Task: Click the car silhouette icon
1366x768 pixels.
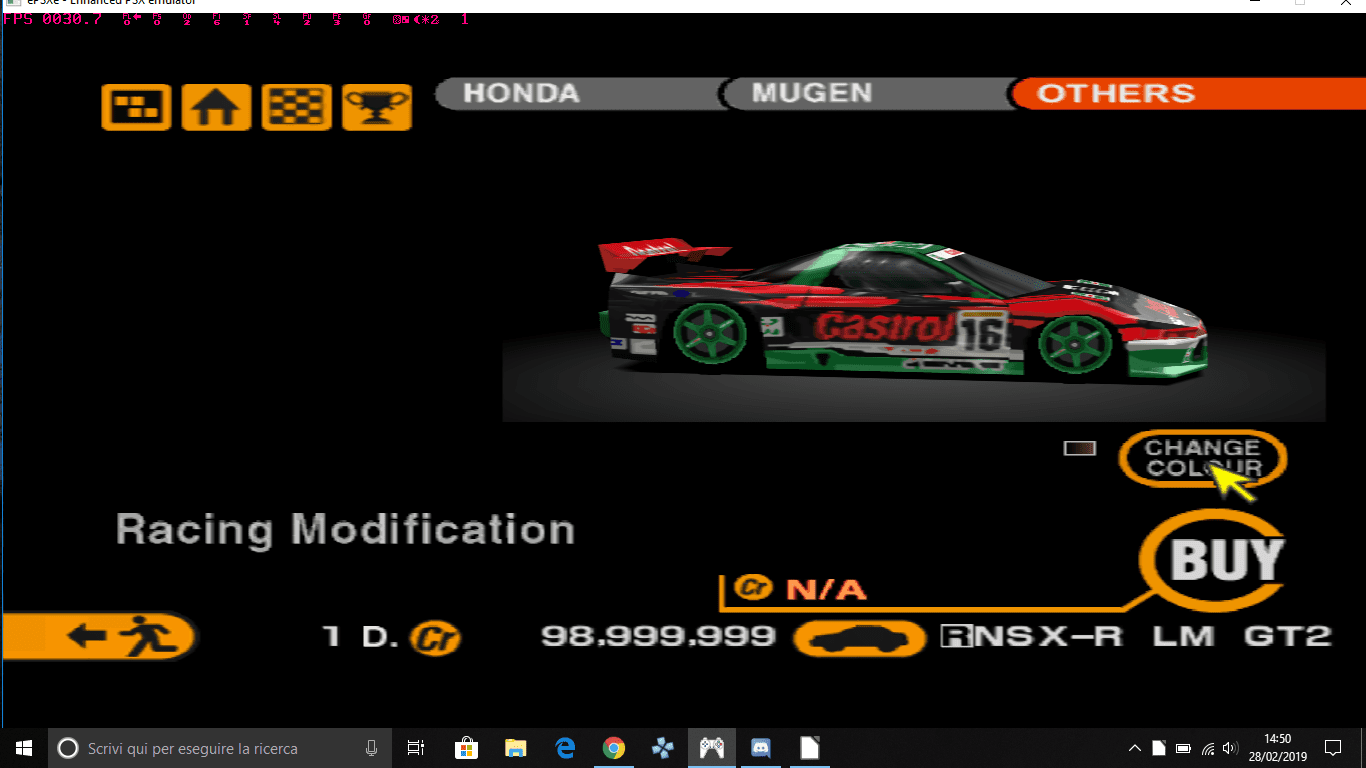Action: (860, 638)
